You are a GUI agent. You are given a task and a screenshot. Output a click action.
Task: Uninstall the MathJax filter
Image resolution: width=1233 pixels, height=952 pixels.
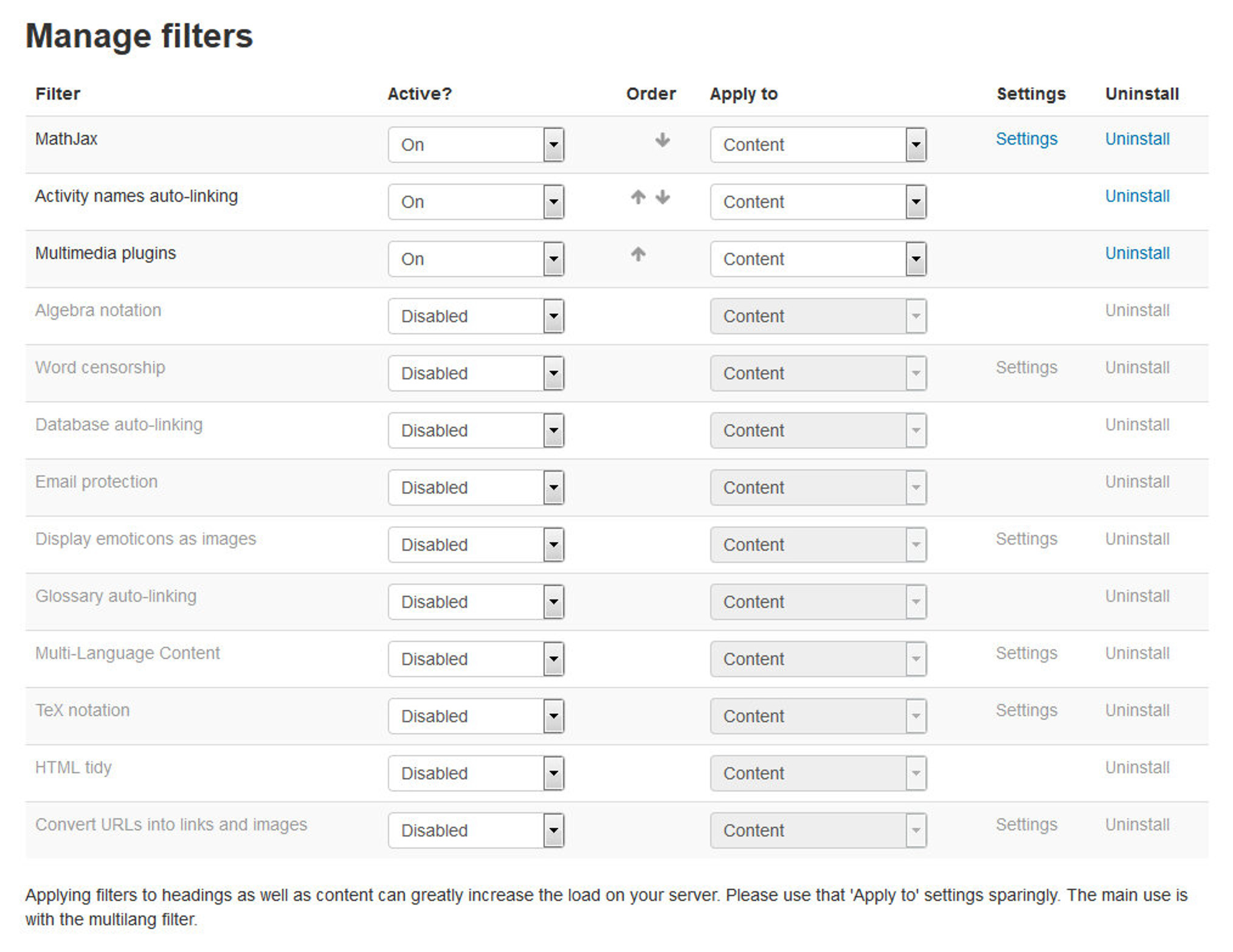click(1137, 139)
